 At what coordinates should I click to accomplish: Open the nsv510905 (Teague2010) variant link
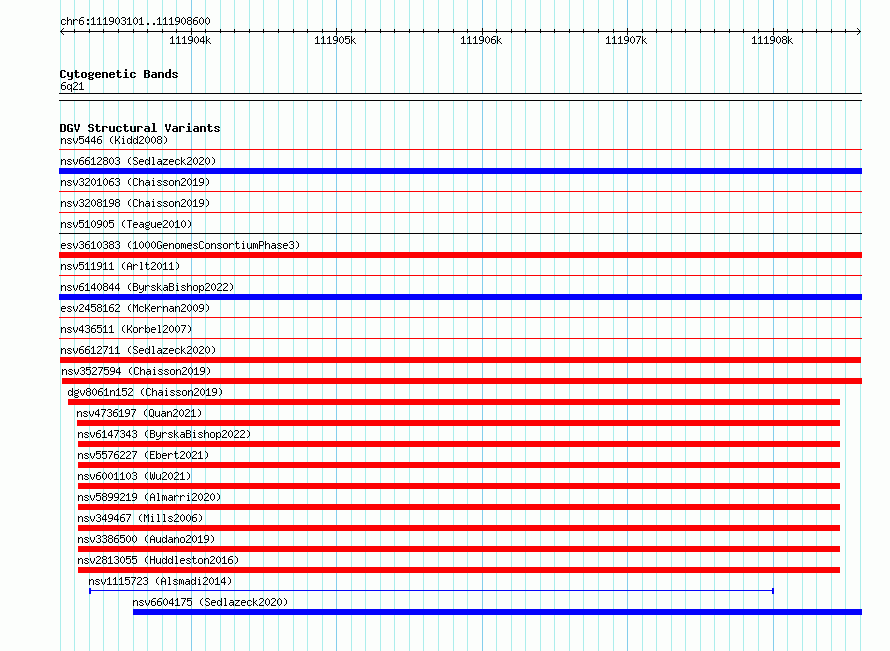(126, 224)
